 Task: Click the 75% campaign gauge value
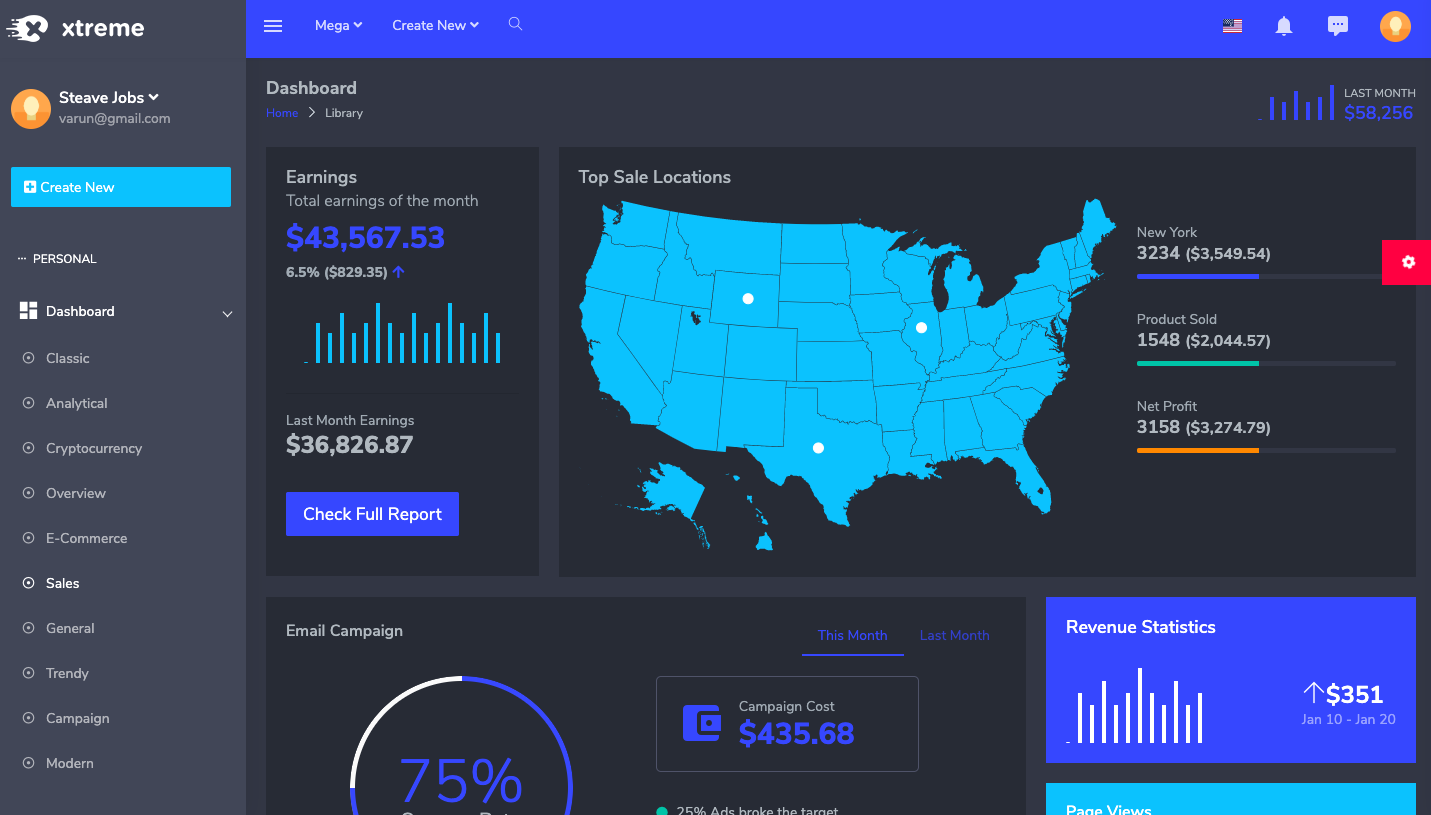[x=461, y=780]
